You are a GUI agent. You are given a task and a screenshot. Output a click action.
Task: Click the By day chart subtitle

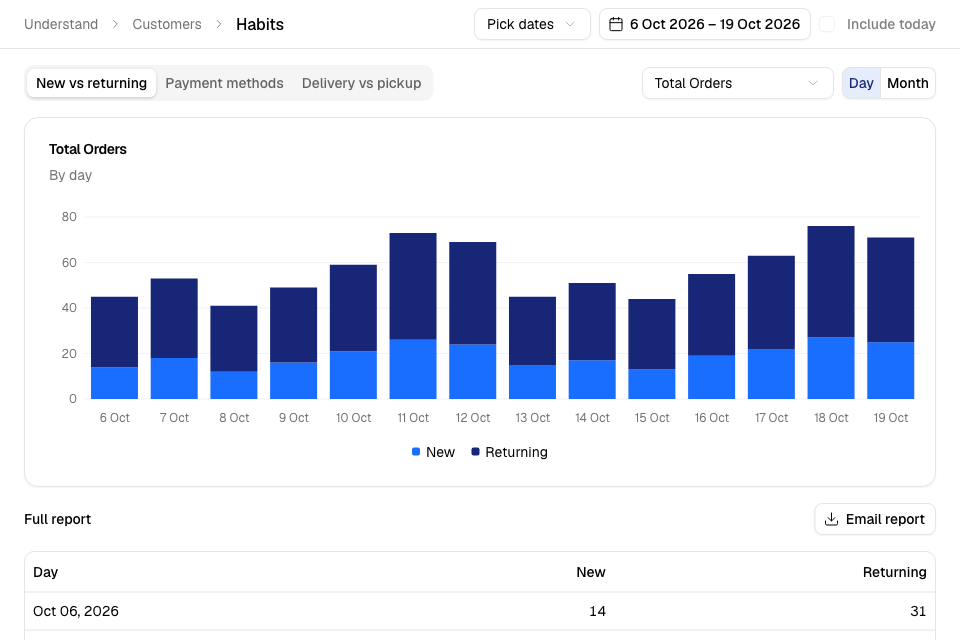70,176
